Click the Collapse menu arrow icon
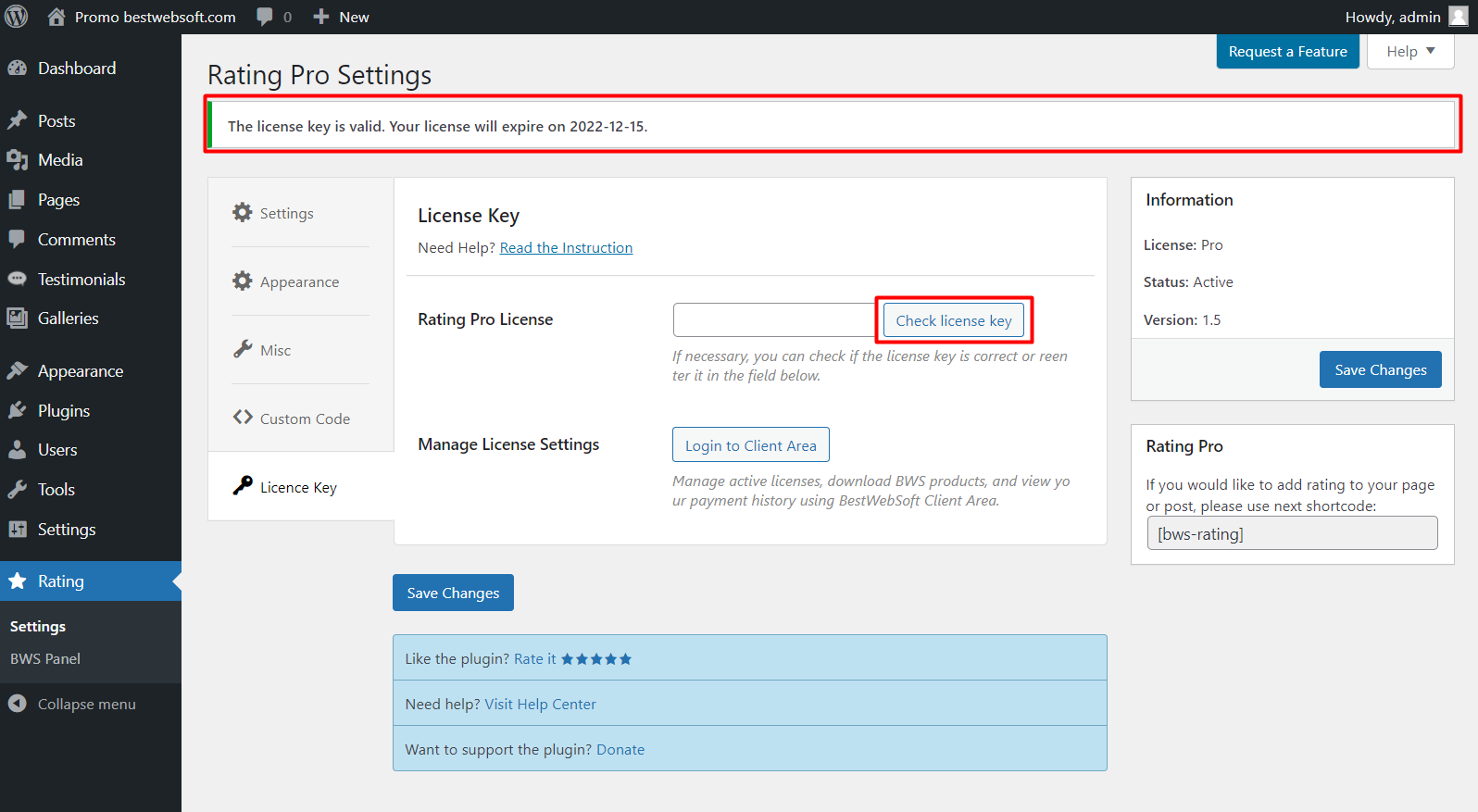This screenshot has width=1478, height=812. click(17, 704)
